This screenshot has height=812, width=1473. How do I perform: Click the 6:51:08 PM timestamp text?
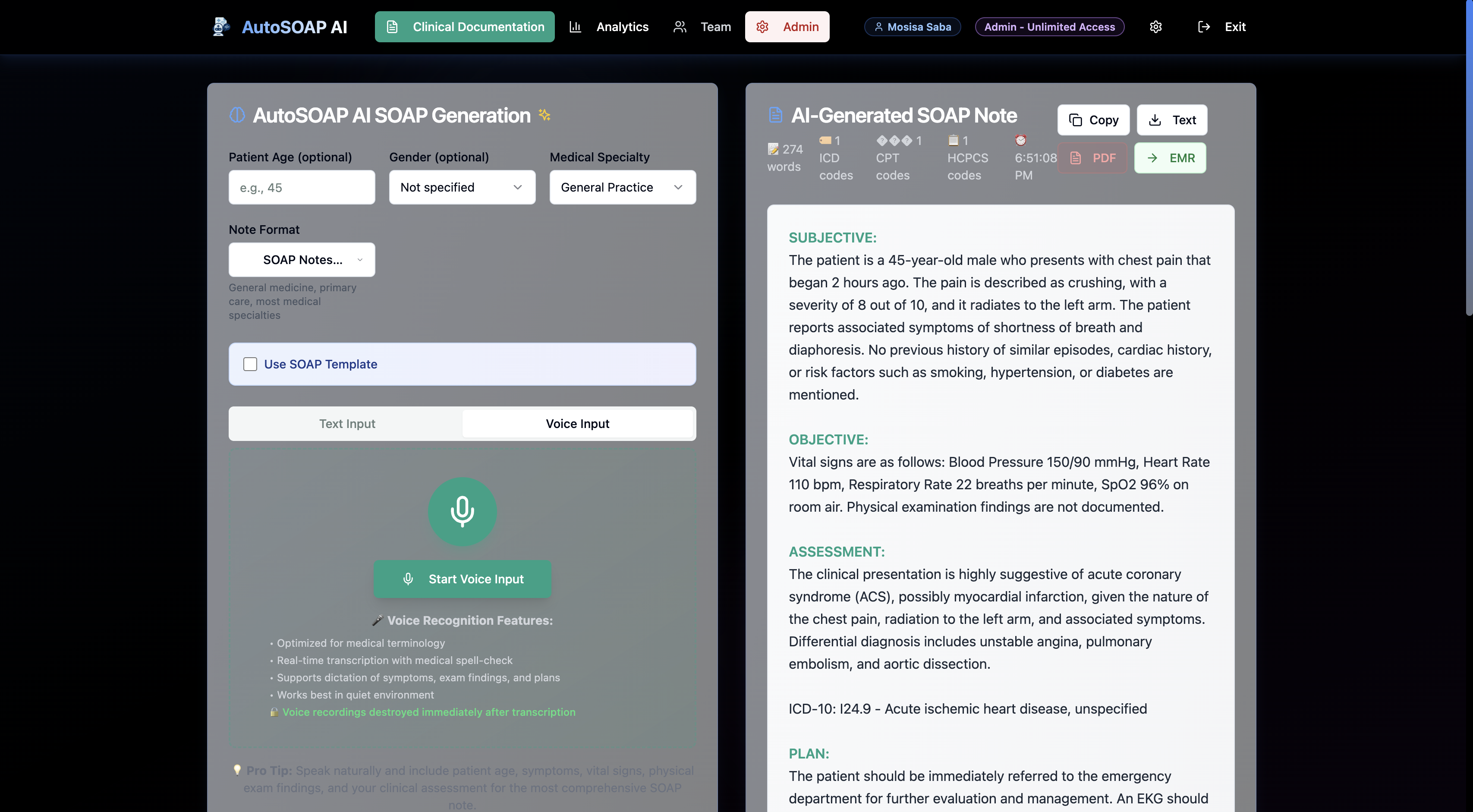tap(1036, 167)
